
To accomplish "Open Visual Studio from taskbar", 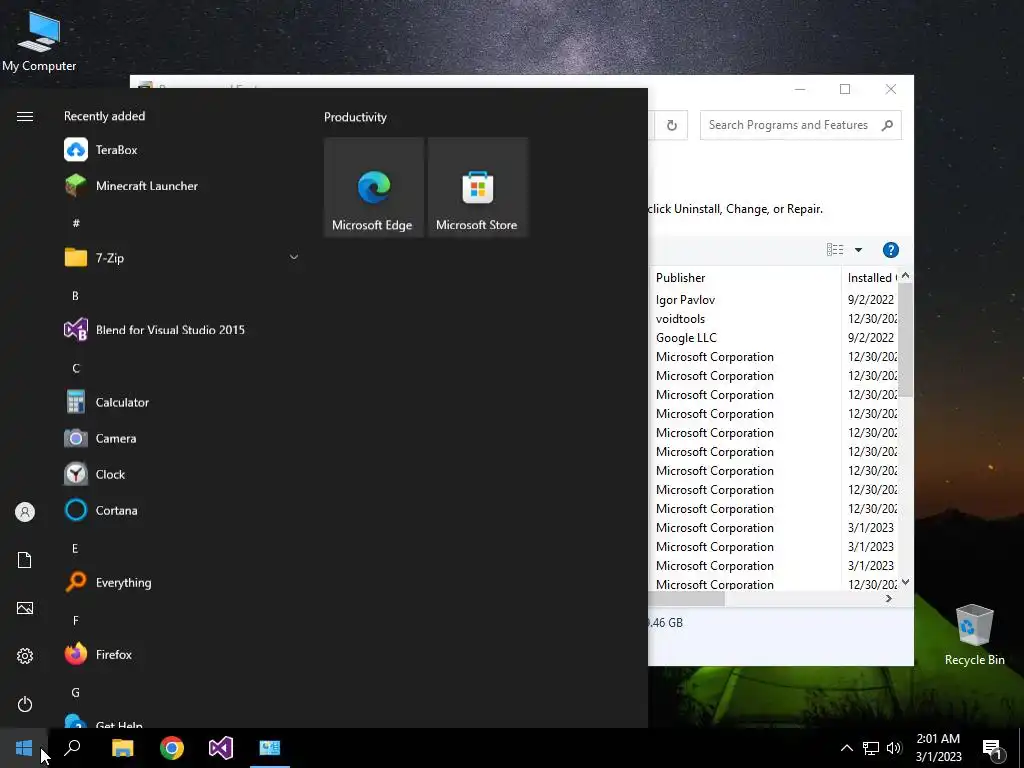I will tap(221, 748).
